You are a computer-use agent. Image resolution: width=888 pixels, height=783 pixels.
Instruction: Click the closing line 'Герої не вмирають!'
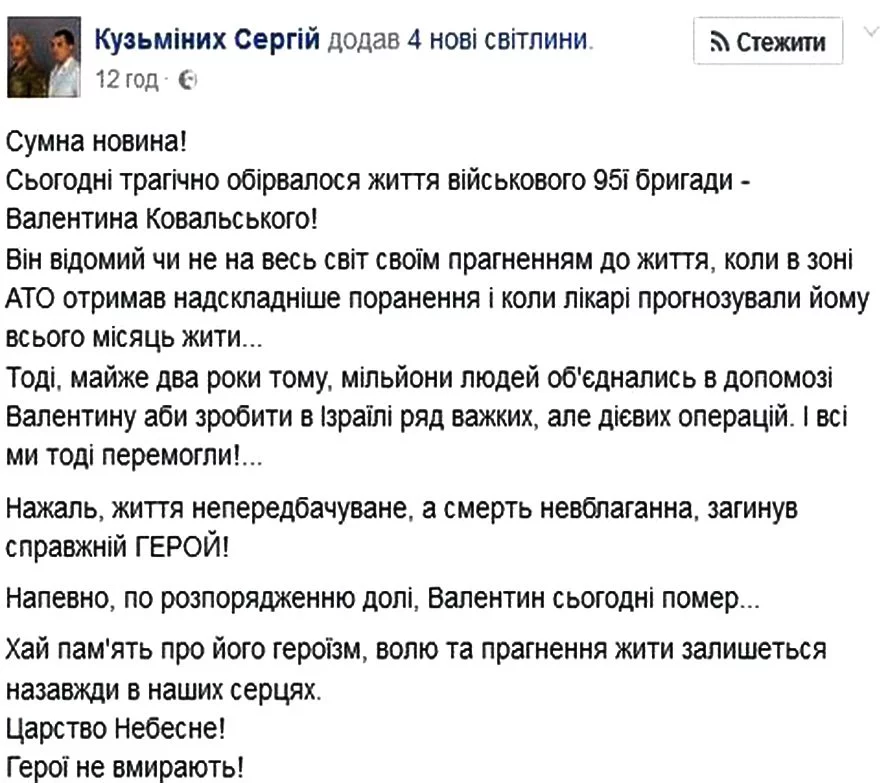pos(125,768)
